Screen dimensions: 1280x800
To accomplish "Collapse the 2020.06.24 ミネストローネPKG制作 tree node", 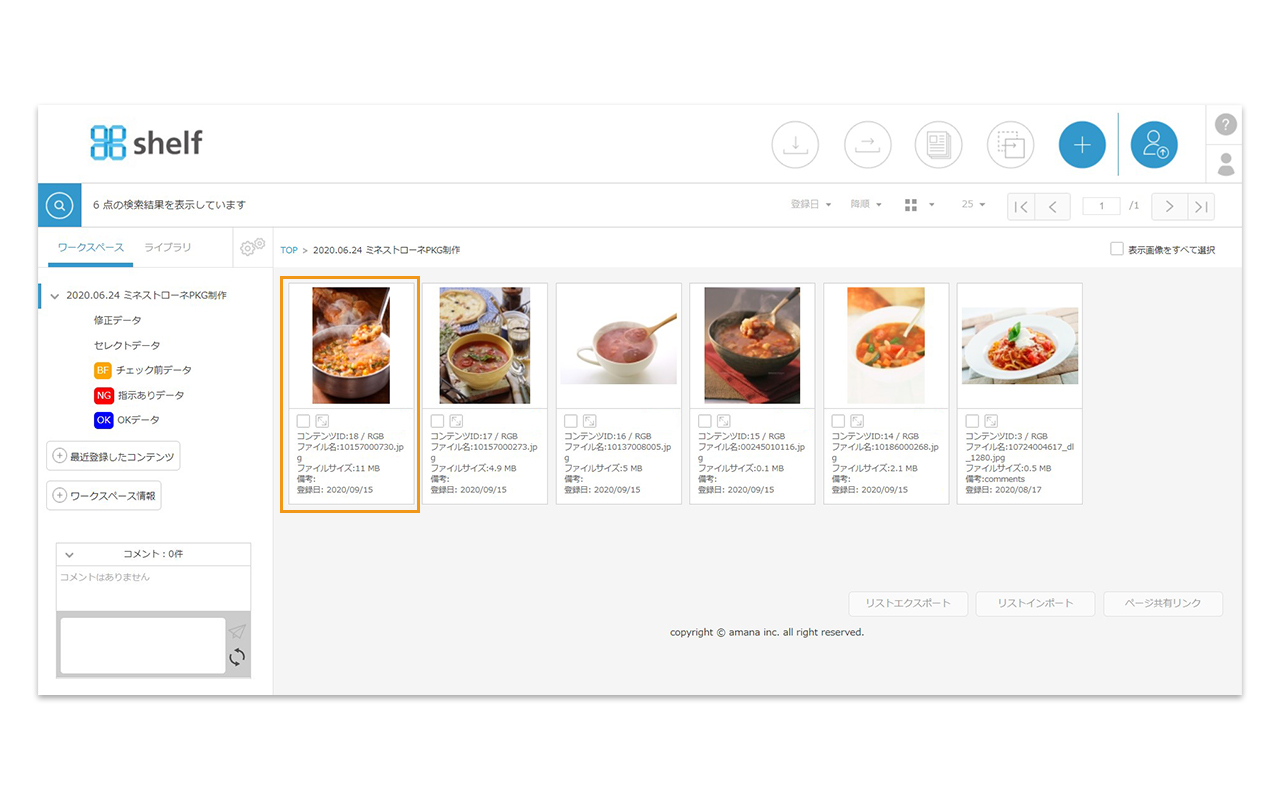I will coord(55,296).
